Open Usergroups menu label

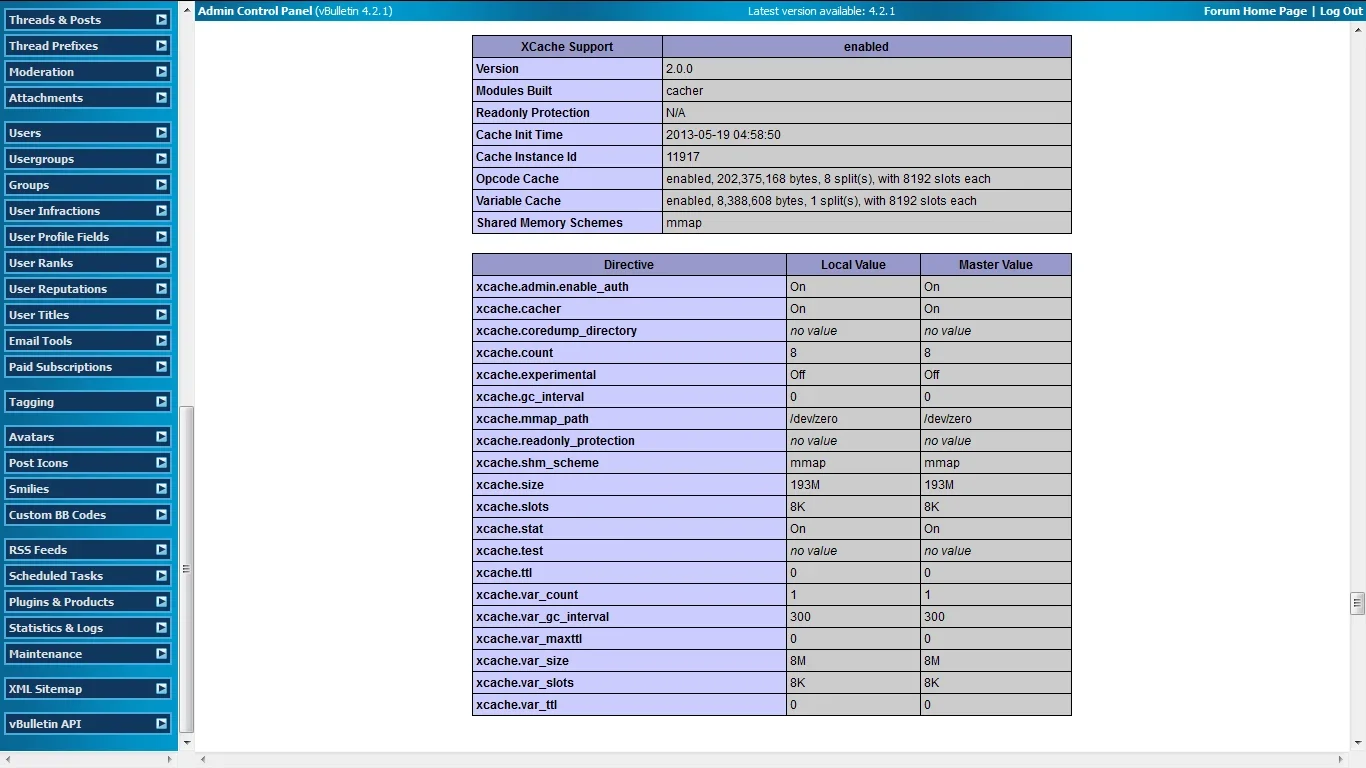(x=41, y=159)
